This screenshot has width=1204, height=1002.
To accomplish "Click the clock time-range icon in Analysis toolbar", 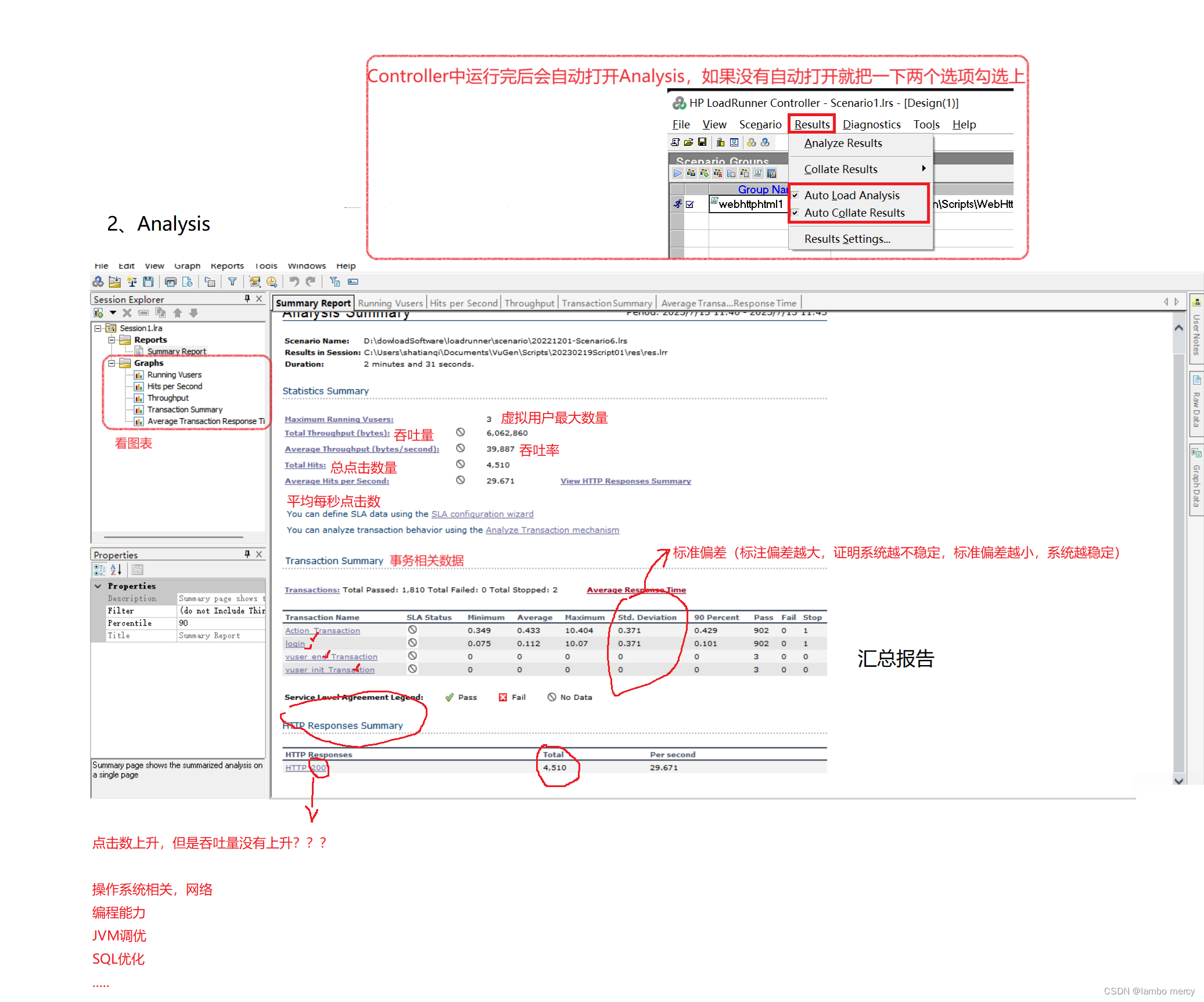I will coord(272,282).
